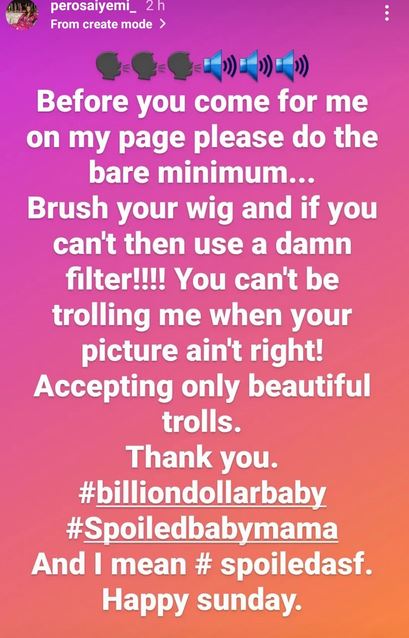The width and height of the screenshot is (409, 638).
Task: Tap the Happy sunday. closing line
Action: 202,601
